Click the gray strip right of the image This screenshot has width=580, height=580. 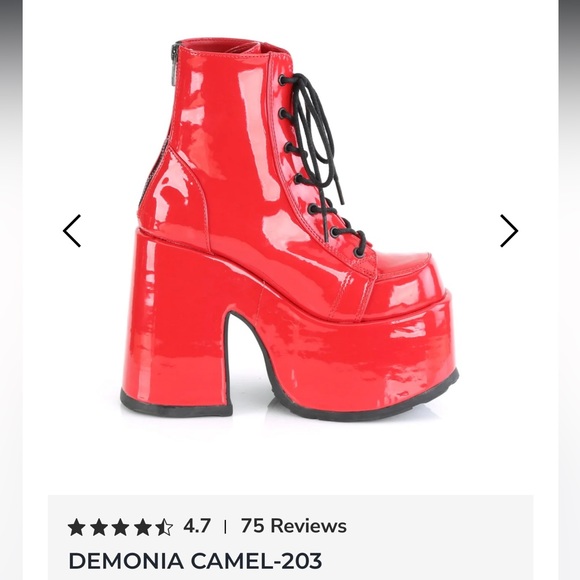569,290
